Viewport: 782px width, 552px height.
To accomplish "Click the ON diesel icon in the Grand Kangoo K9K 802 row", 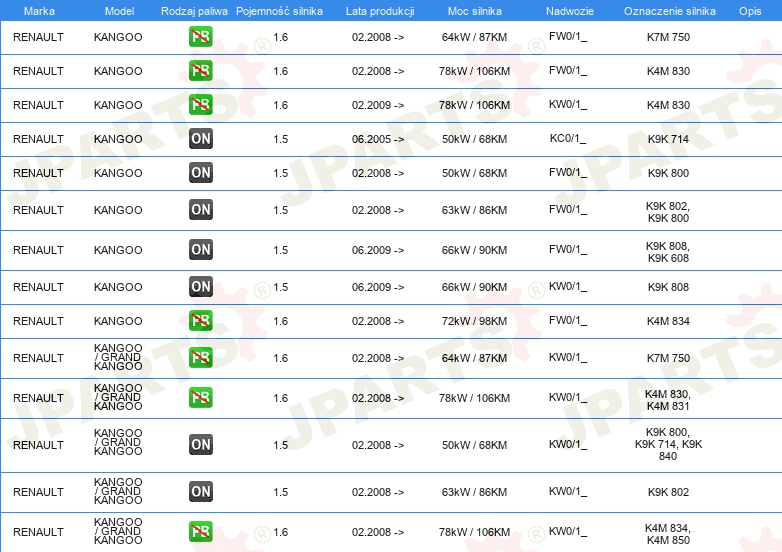I will (200, 491).
